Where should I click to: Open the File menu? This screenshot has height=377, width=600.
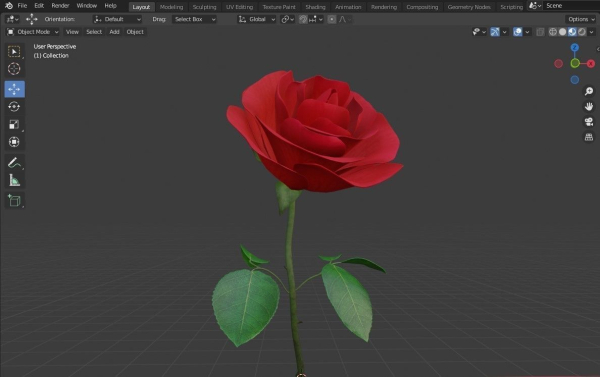pos(22,6)
